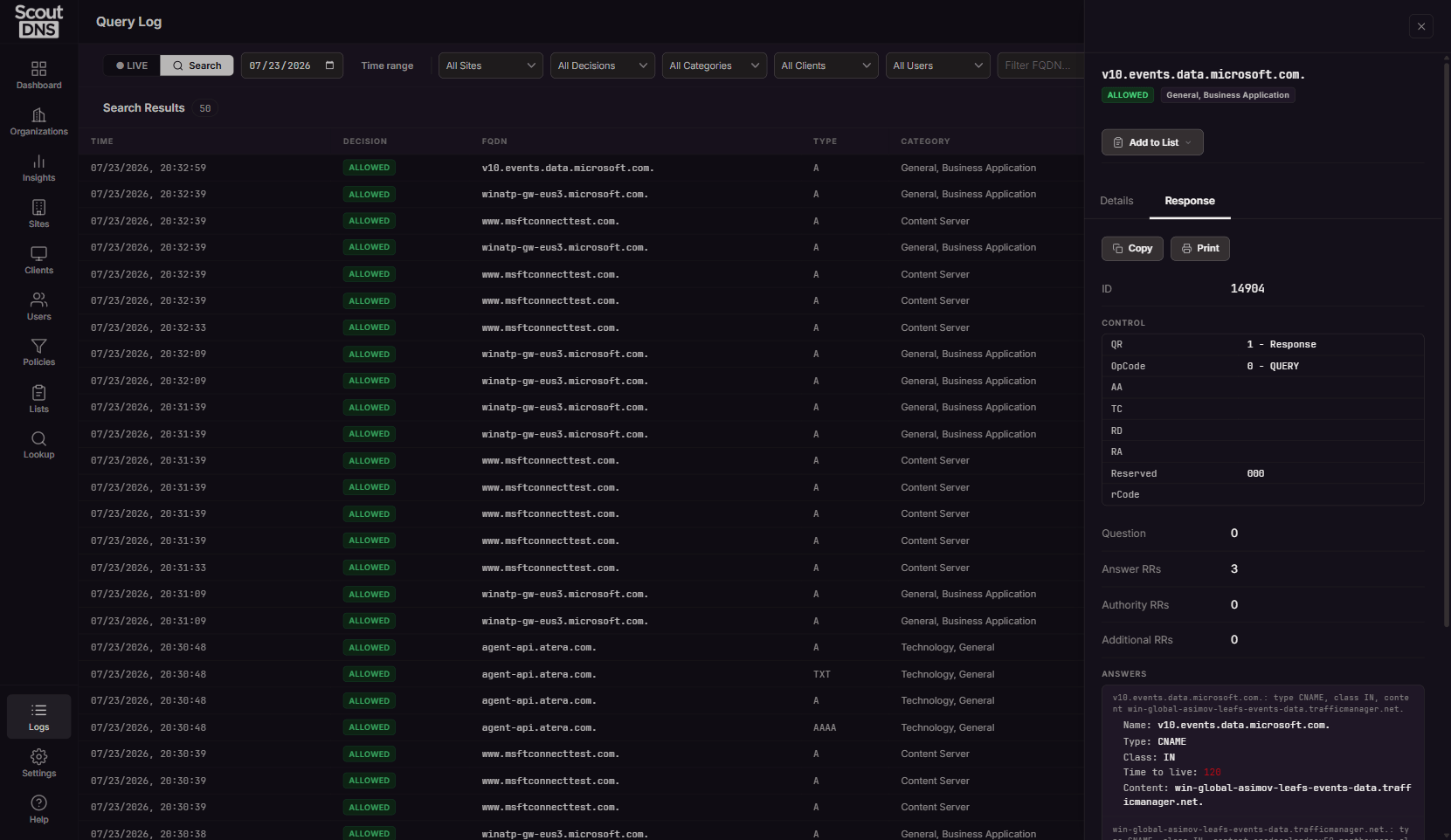
Task: Expand the All Sites dropdown
Action: point(491,65)
